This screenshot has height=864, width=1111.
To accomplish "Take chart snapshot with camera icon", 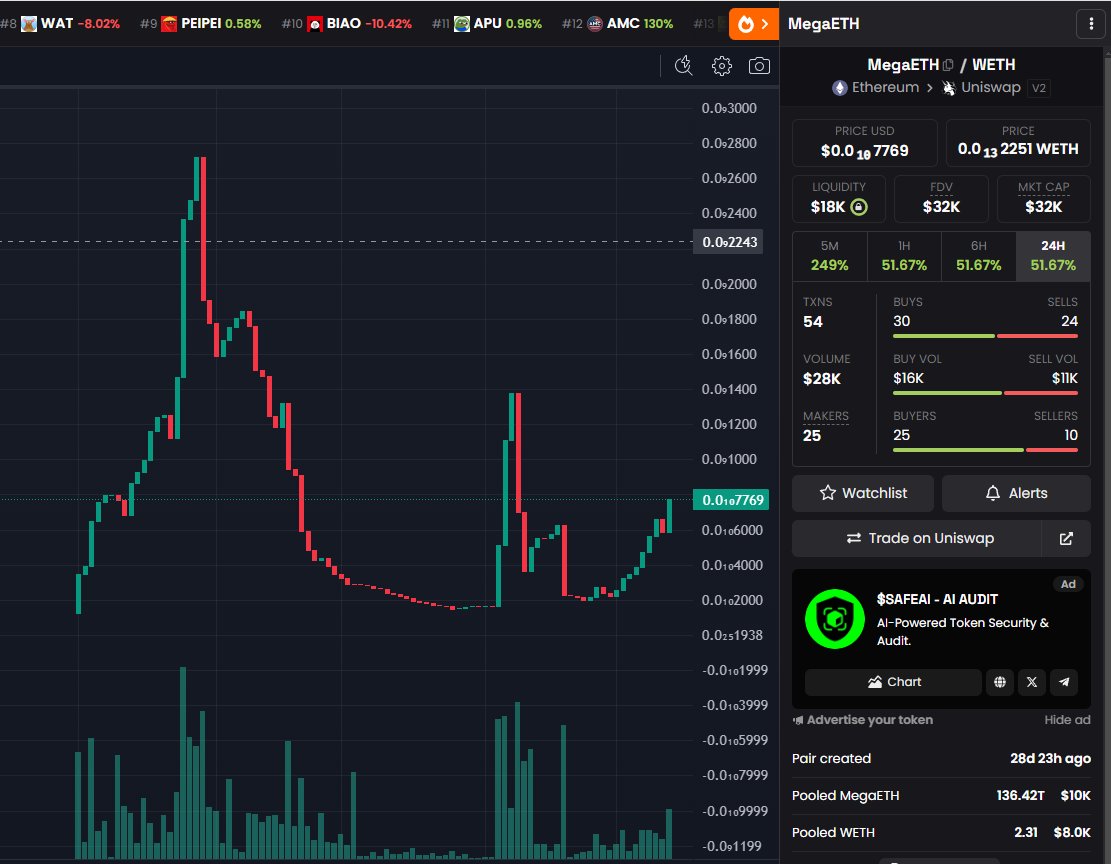I will click(759, 66).
